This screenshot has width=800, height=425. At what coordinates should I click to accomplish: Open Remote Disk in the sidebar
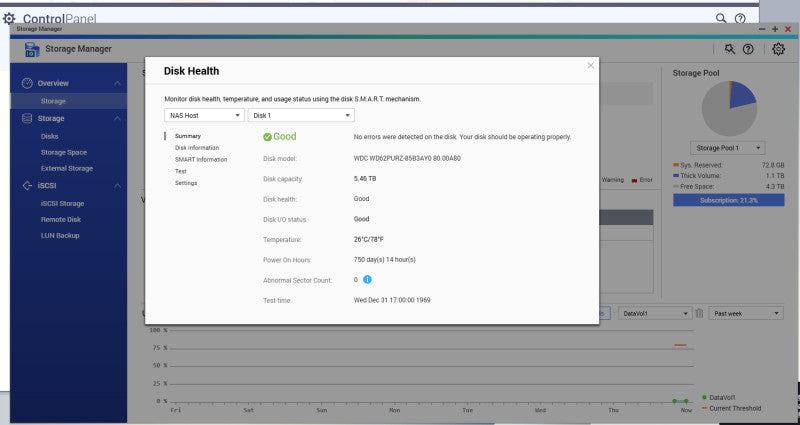[61, 219]
